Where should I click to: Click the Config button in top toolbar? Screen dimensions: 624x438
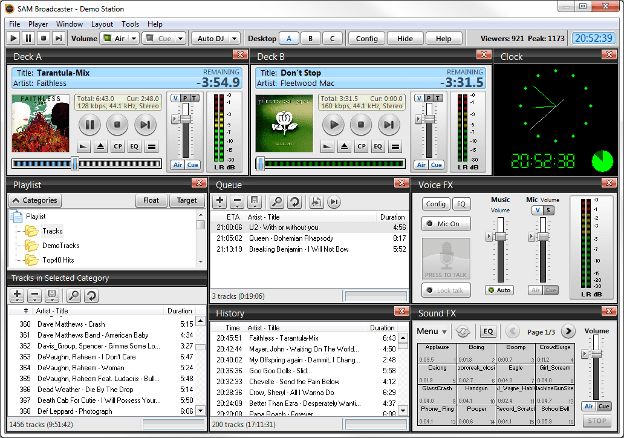(367, 39)
